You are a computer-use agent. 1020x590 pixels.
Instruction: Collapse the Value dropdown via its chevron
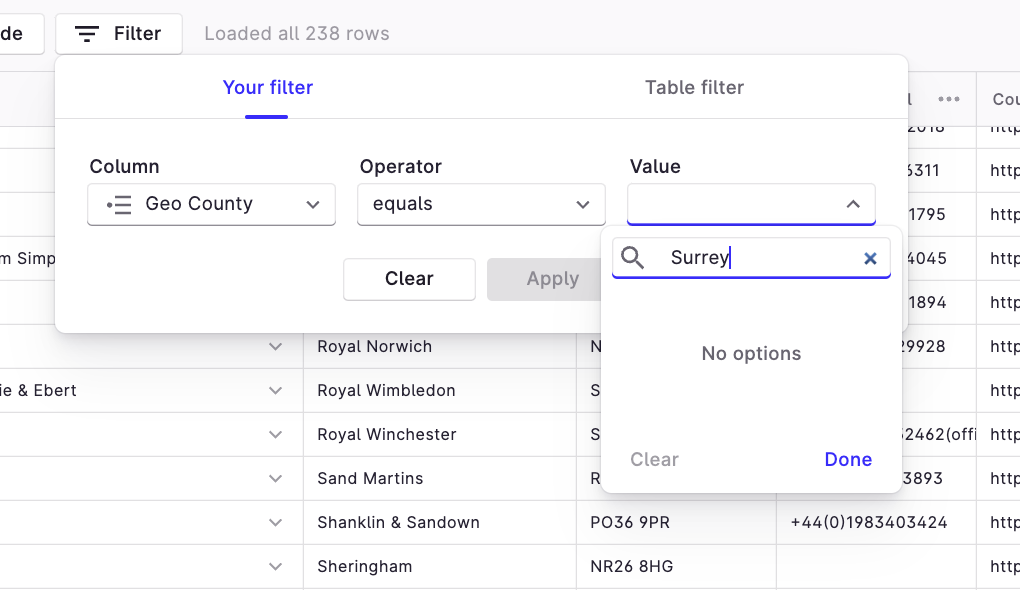click(852, 204)
